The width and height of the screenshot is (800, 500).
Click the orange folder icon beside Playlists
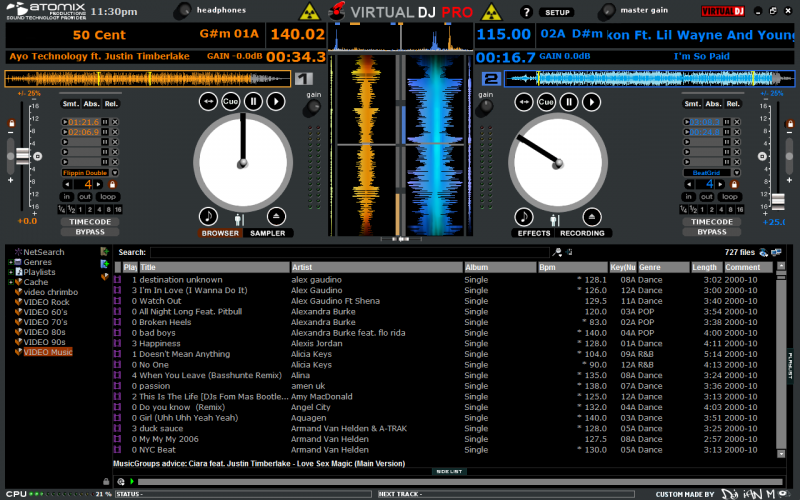click(x=105, y=277)
